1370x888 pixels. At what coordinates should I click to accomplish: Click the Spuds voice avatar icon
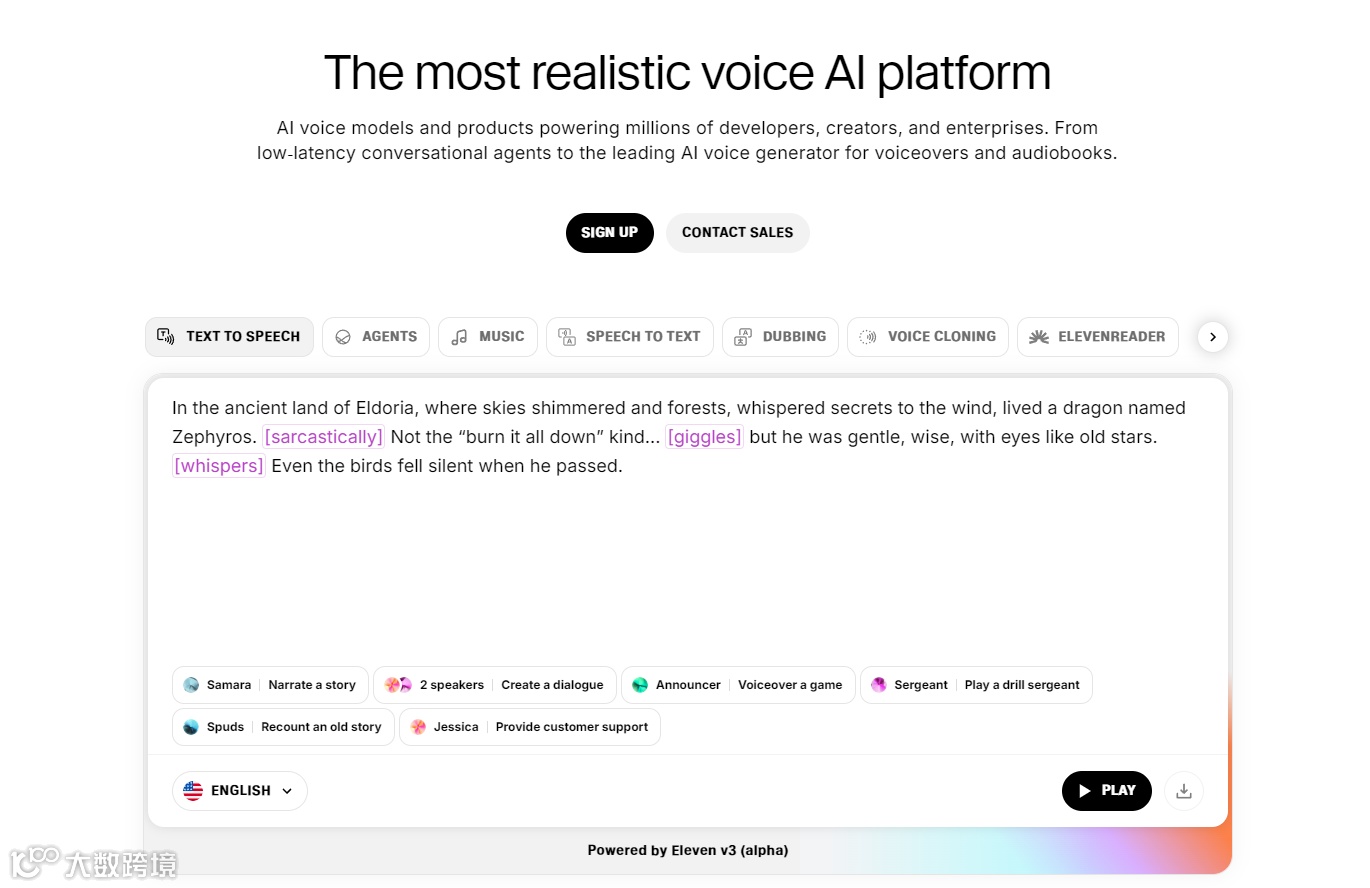[x=191, y=727]
